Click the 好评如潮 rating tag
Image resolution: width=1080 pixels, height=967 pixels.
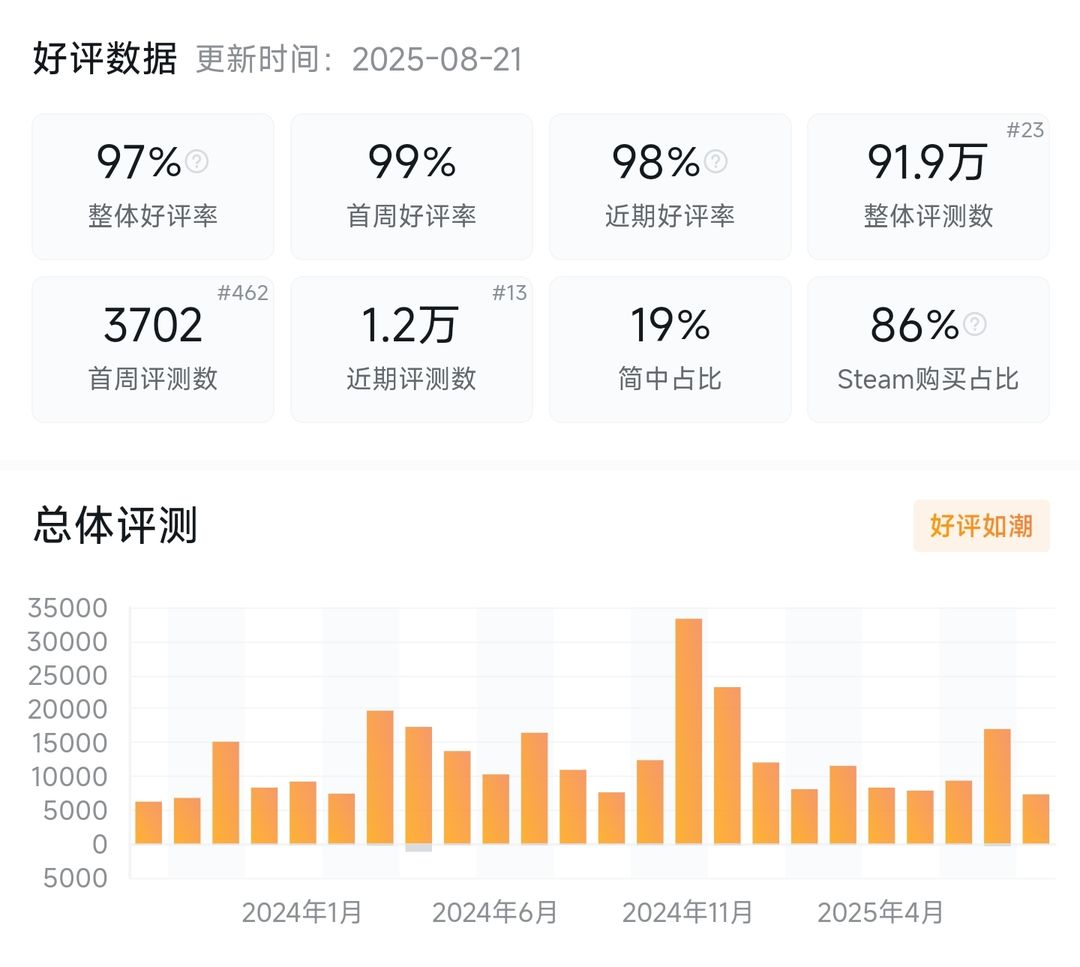(x=982, y=526)
